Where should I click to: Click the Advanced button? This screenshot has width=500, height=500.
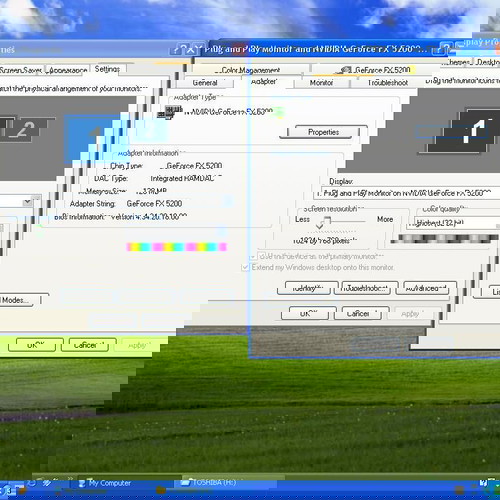tap(426, 288)
